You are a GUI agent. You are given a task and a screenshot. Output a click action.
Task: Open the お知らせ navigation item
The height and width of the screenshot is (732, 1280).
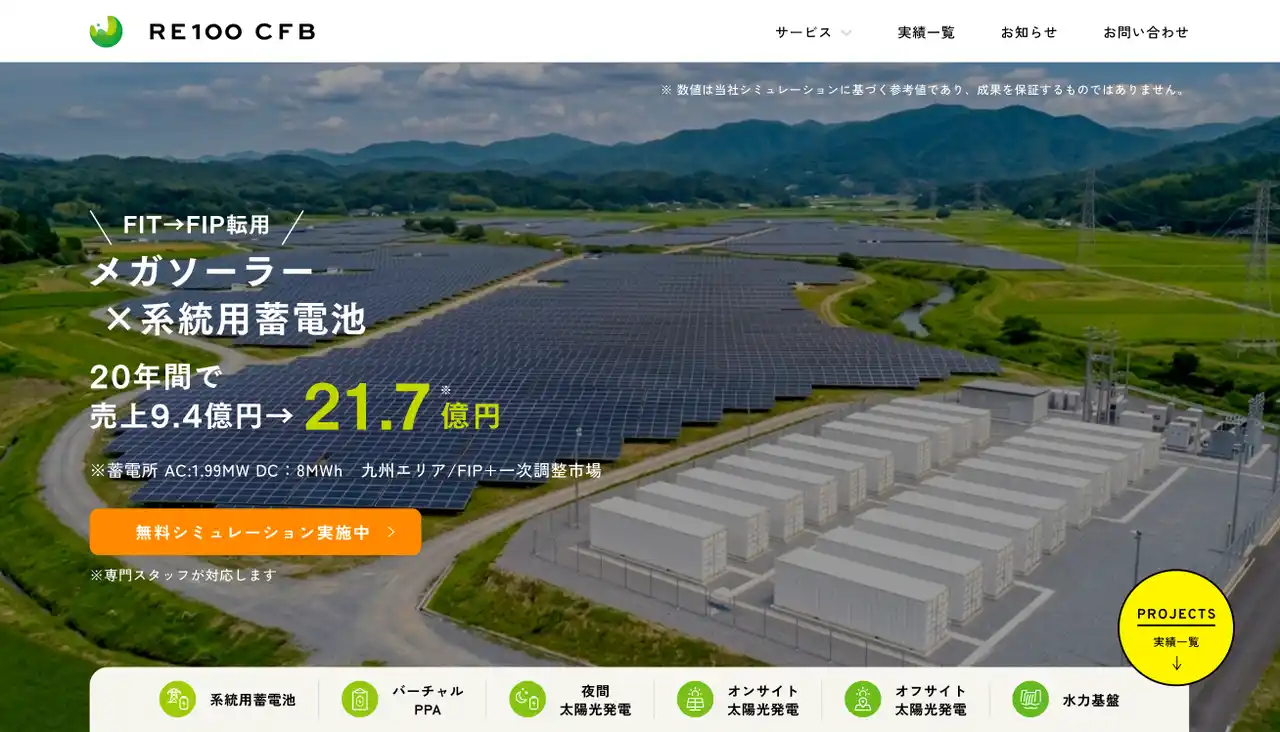pyautogui.click(x=1029, y=32)
